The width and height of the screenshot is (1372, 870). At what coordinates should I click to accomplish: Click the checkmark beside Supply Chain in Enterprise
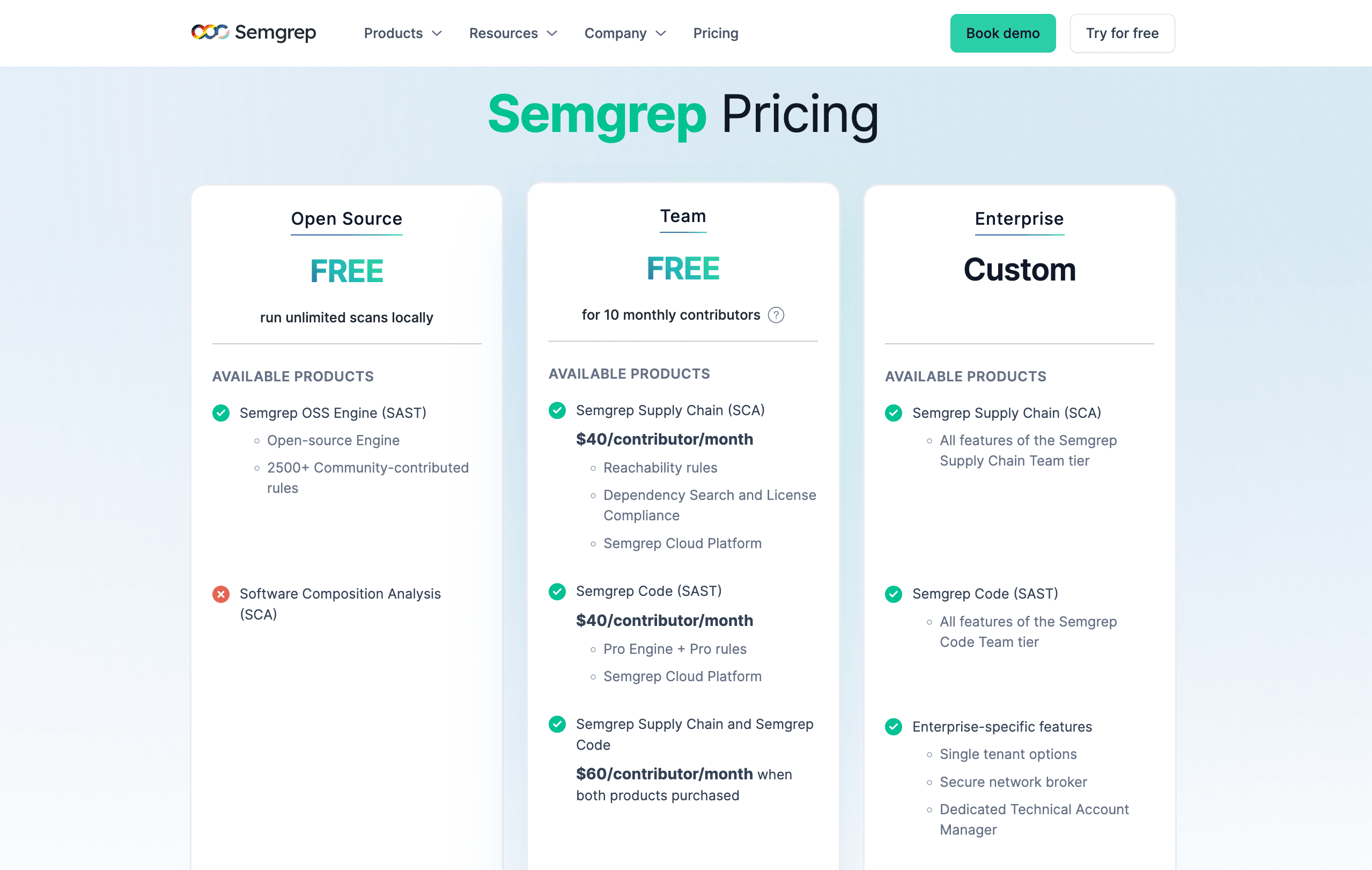click(x=893, y=413)
